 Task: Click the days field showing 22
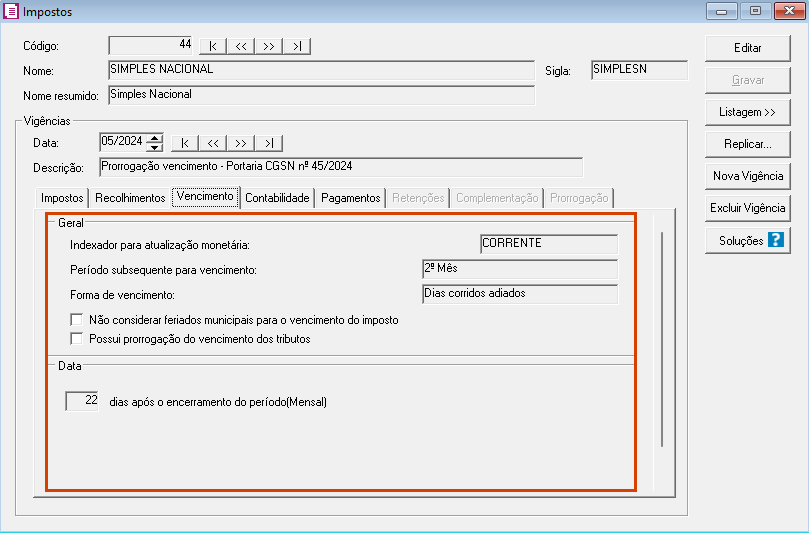tap(82, 401)
